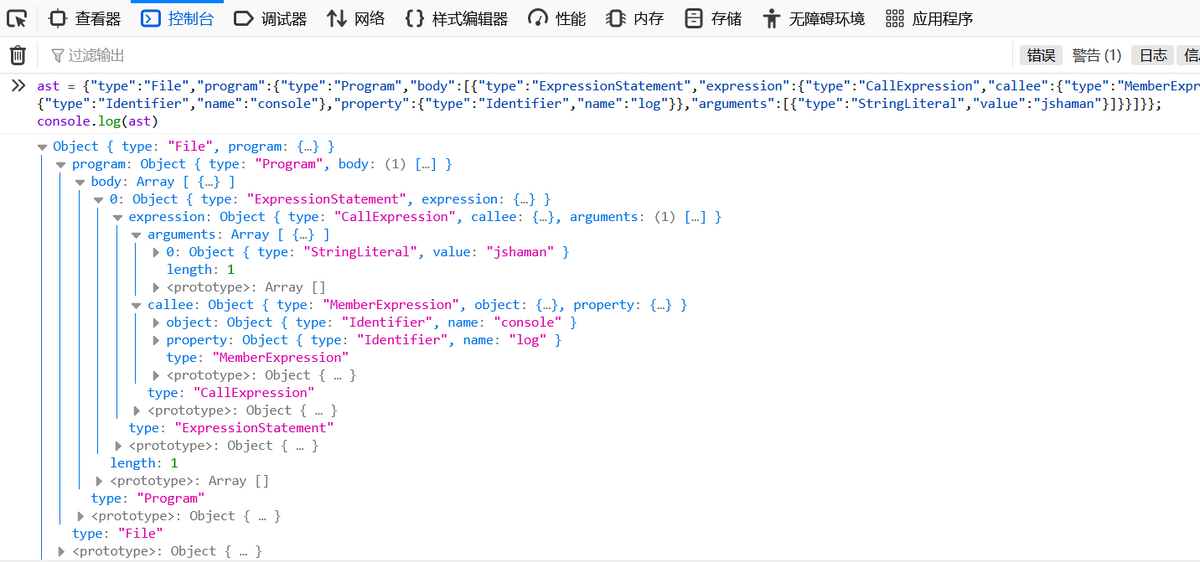The height and width of the screenshot is (562, 1200).
Task: Switch to the 控制台 console tab
Action: coord(177,18)
